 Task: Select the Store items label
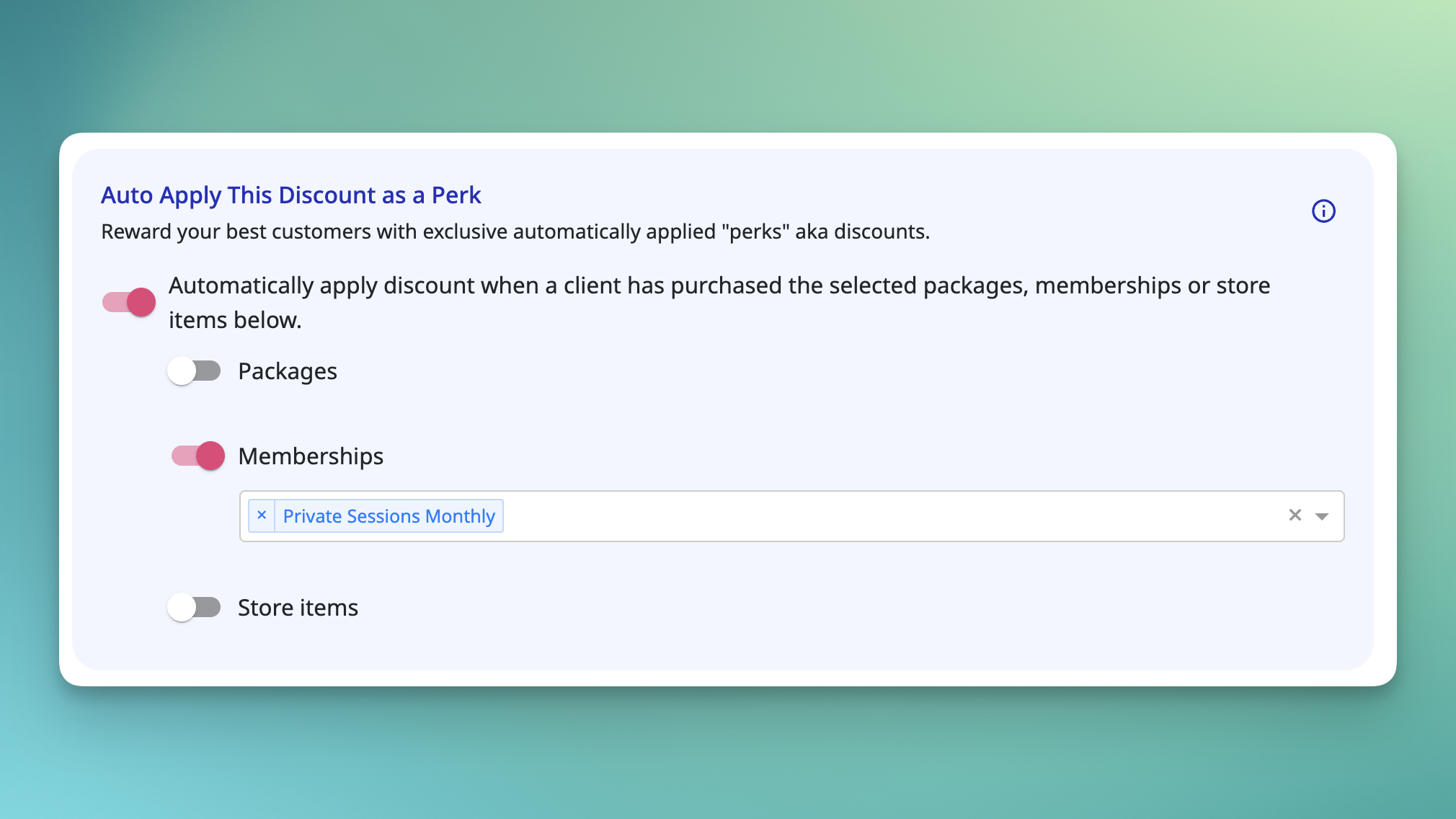(298, 608)
